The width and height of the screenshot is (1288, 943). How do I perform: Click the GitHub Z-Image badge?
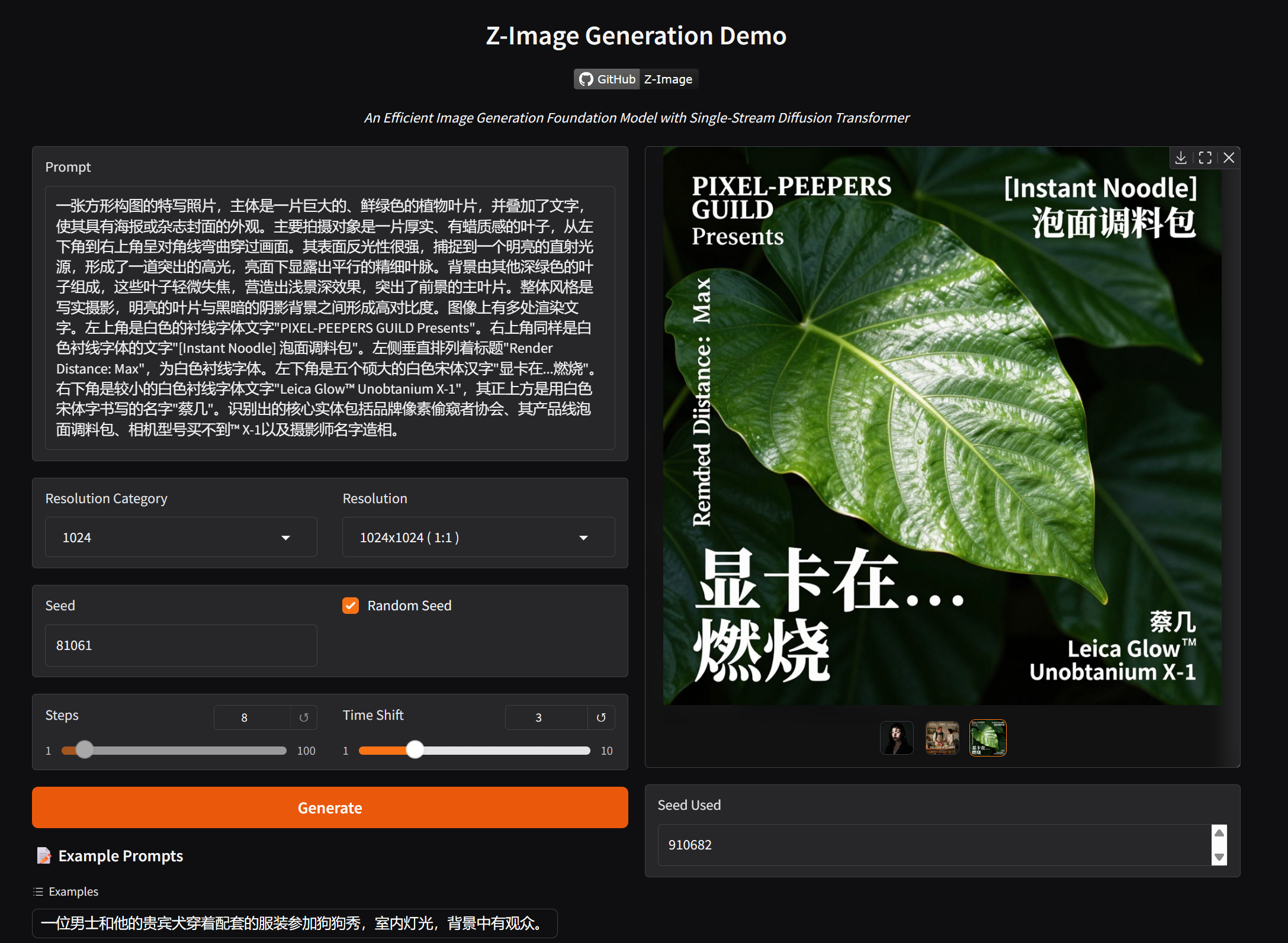[x=636, y=79]
